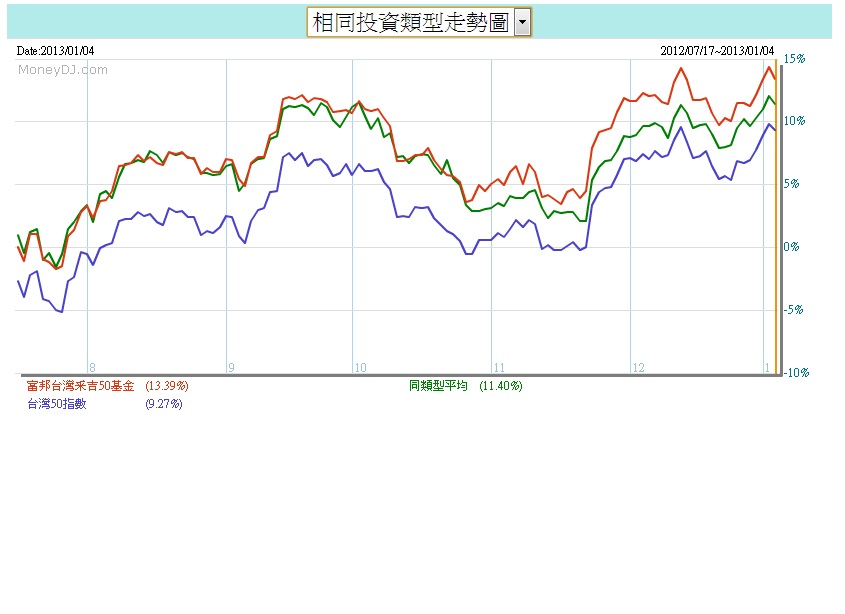Image resolution: width=845 pixels, height=614 pixels.
Task: Click the 0% y-axis label
Action: click(x=791, y=247)
